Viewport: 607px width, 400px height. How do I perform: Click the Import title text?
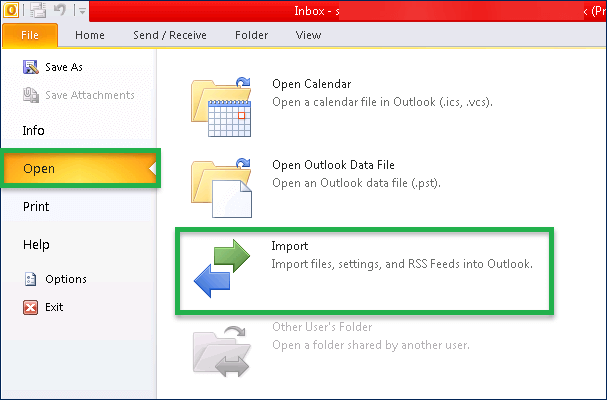290,246
